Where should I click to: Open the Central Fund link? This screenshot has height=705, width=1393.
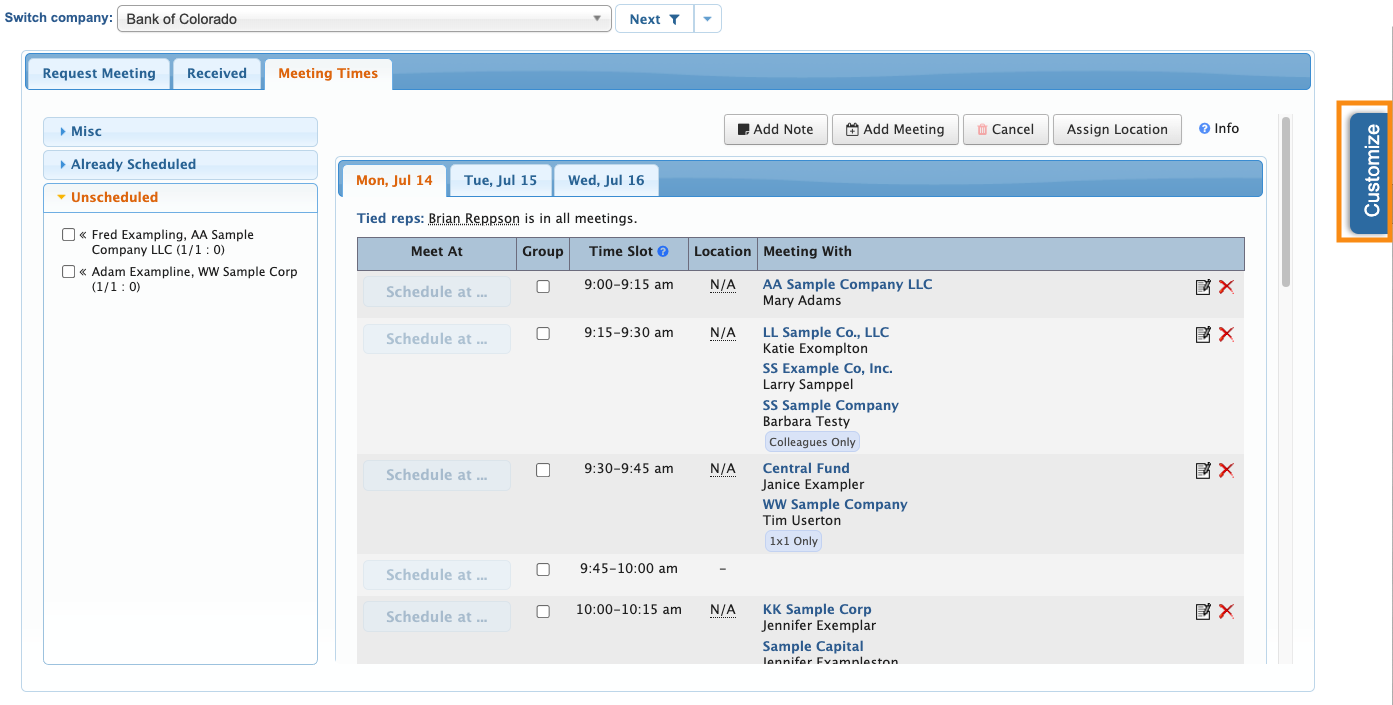806,468
